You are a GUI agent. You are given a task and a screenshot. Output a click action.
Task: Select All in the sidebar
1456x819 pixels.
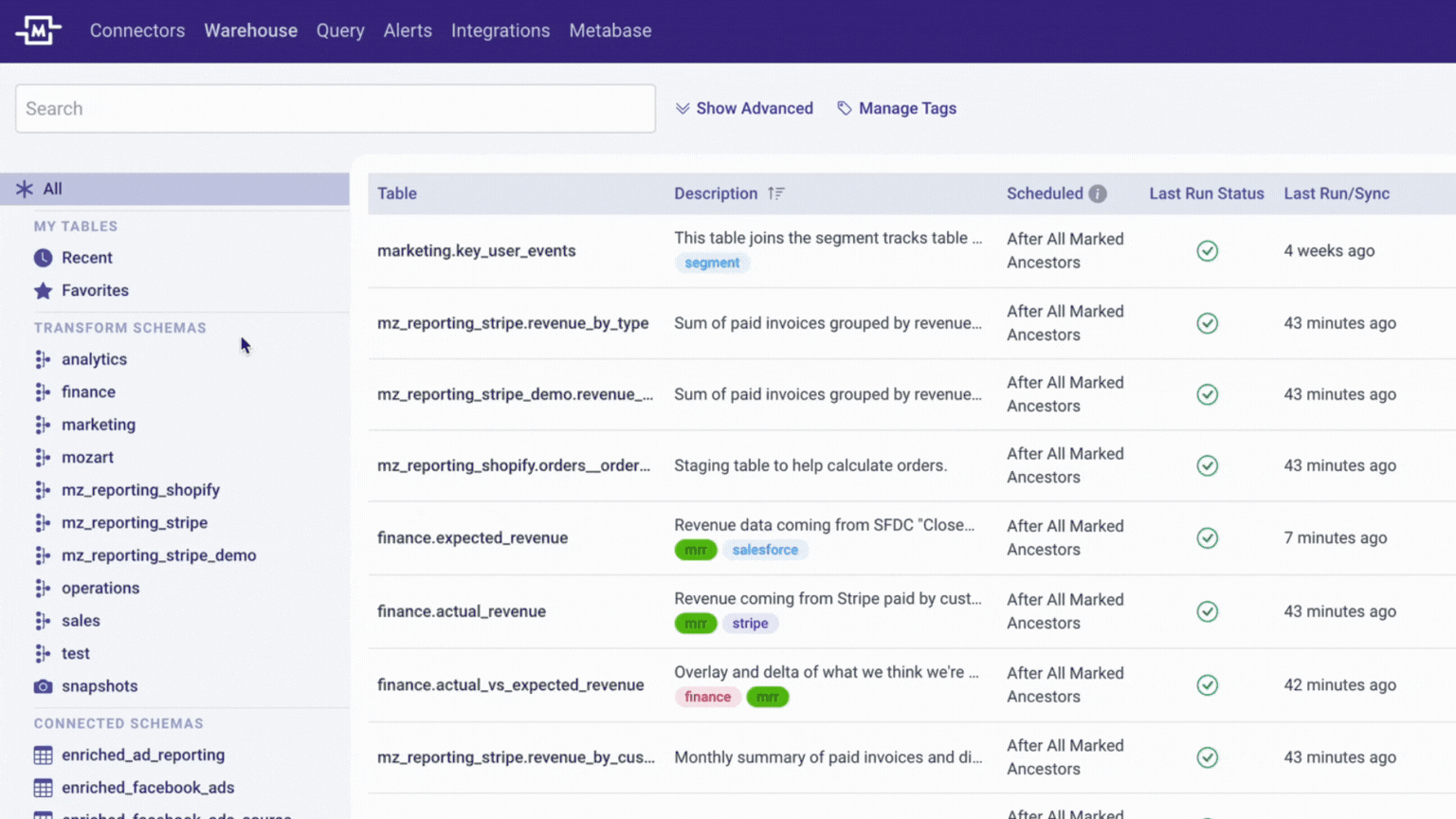[174, 189]
